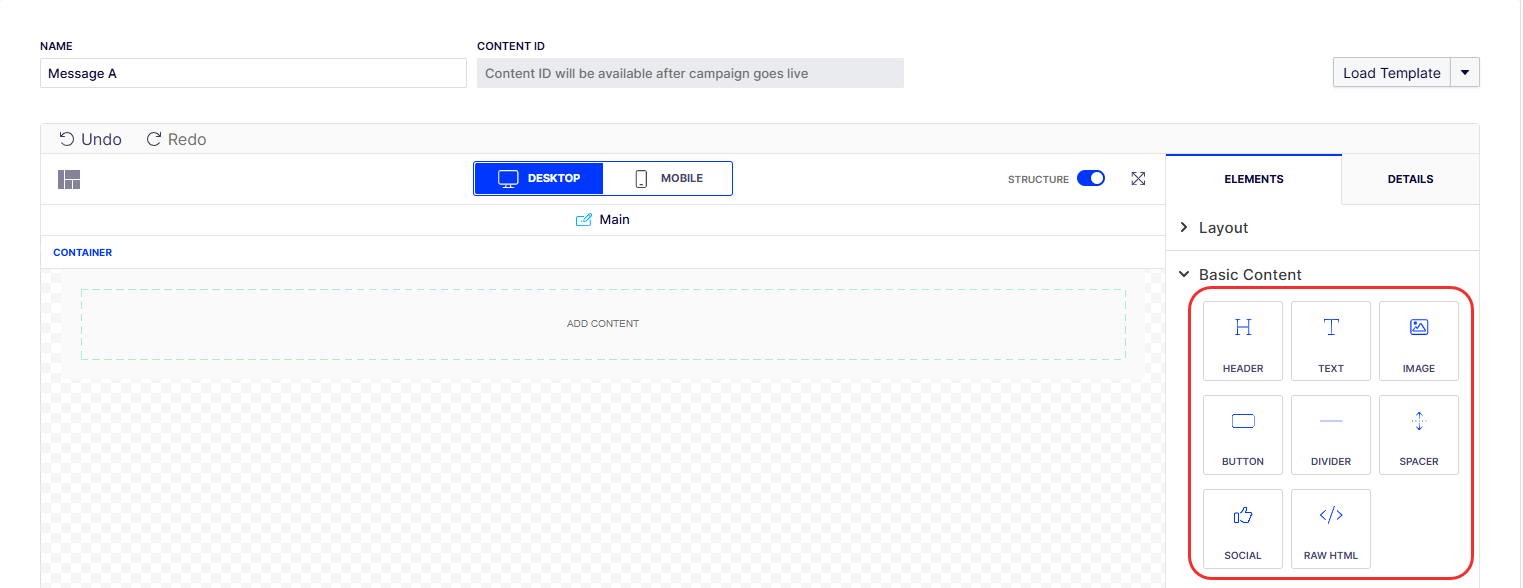The width and height of the screenshot is (1523, 588).
Task: Open the layout grid view icon
Action: [69, 180]
